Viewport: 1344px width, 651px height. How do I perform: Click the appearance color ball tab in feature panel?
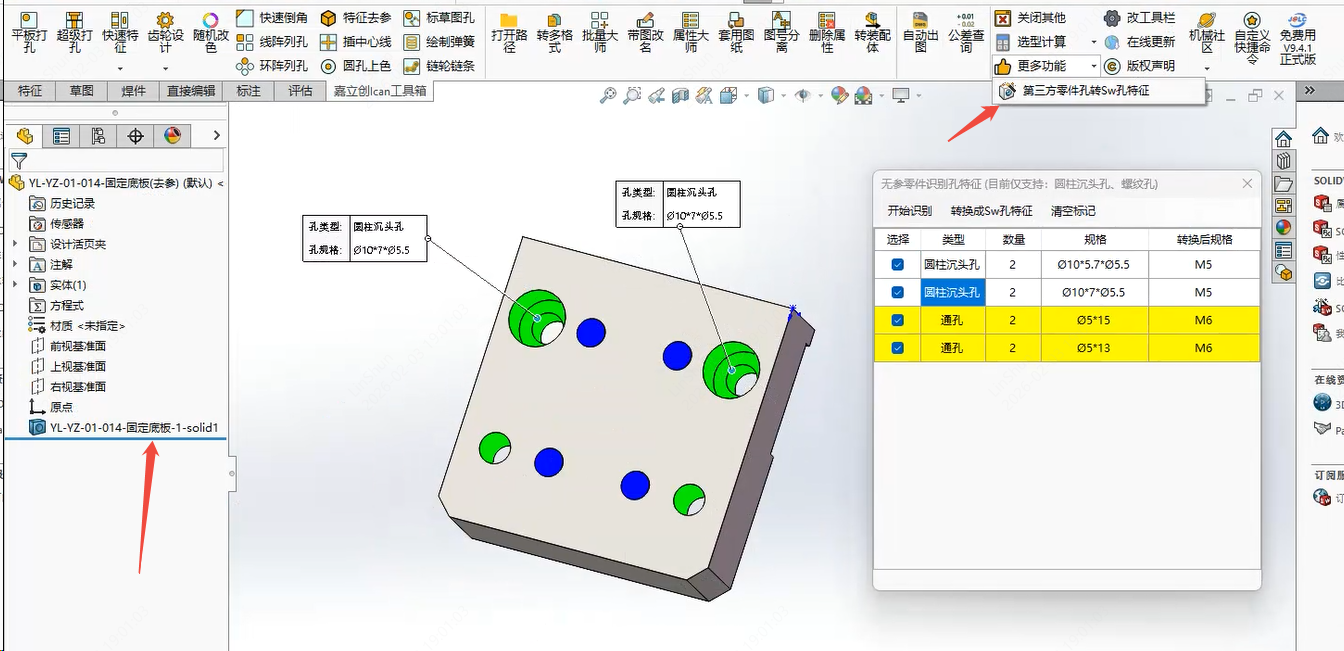[x=172, y=136]
